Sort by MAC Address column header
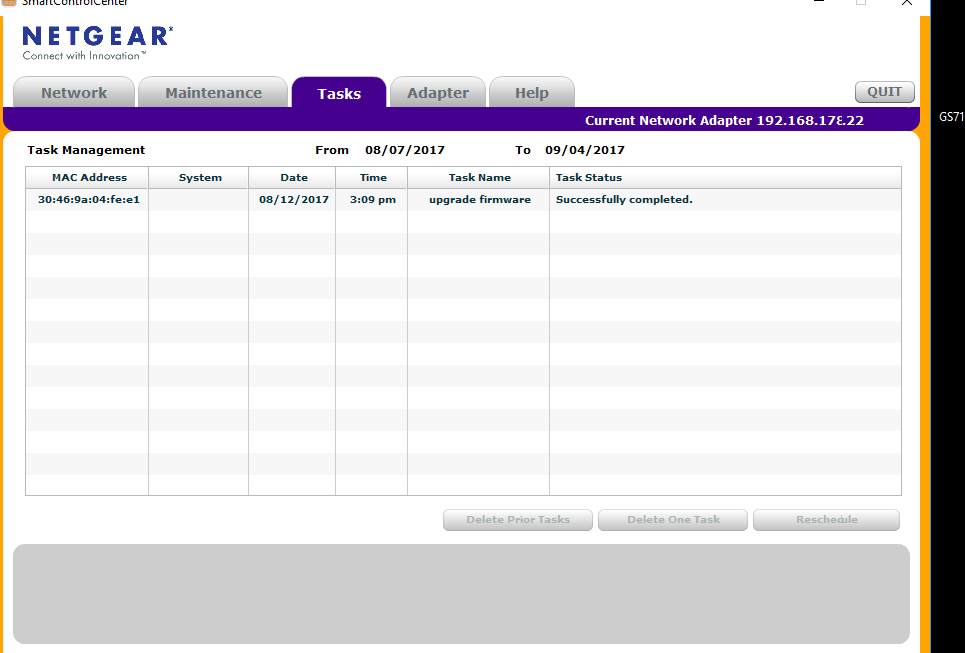965x653 pixels. 87,177
